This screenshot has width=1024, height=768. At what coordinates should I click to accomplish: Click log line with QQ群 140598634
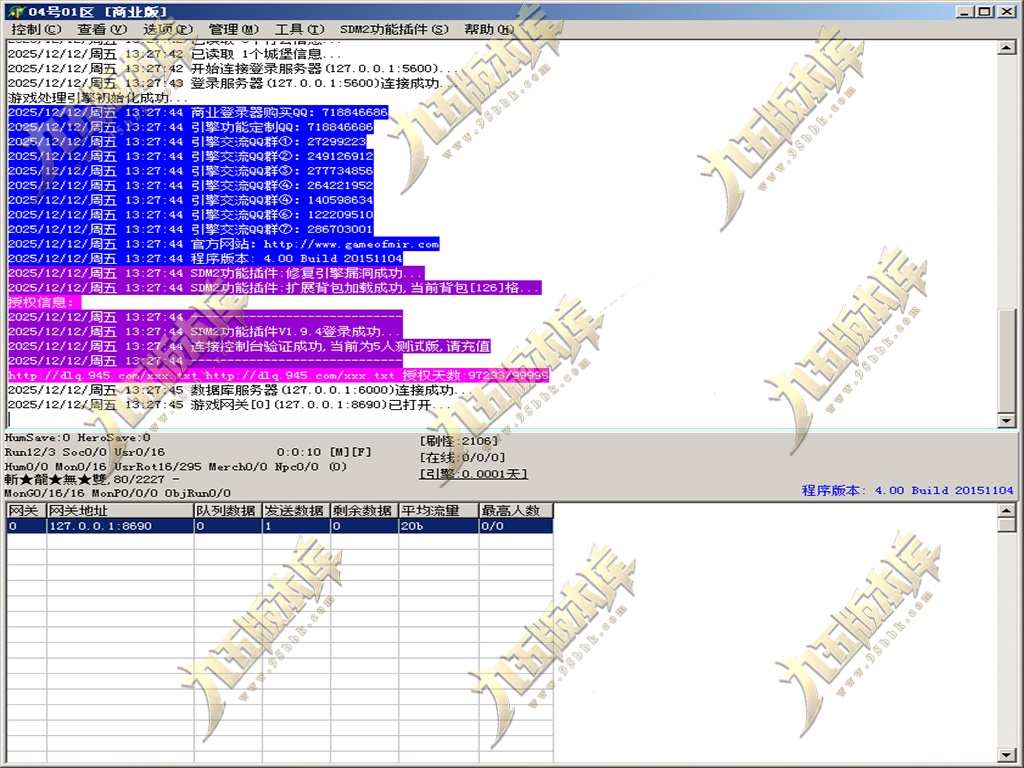click(191, 200)
